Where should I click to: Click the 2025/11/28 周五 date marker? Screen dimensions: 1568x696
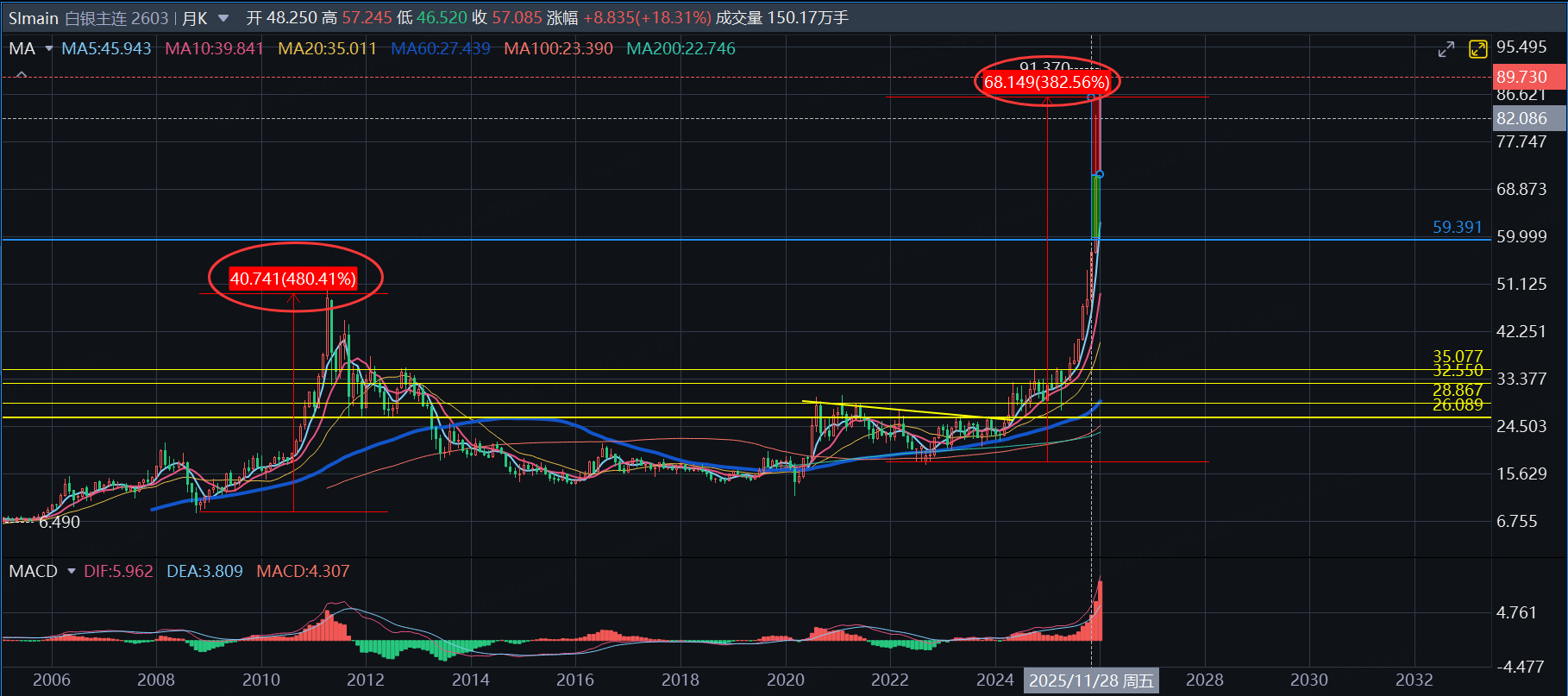1091,680
